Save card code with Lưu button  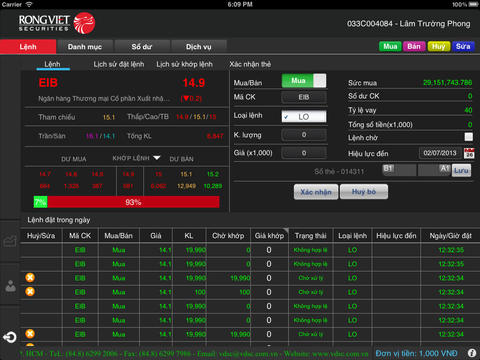click(x=461, y=170)
